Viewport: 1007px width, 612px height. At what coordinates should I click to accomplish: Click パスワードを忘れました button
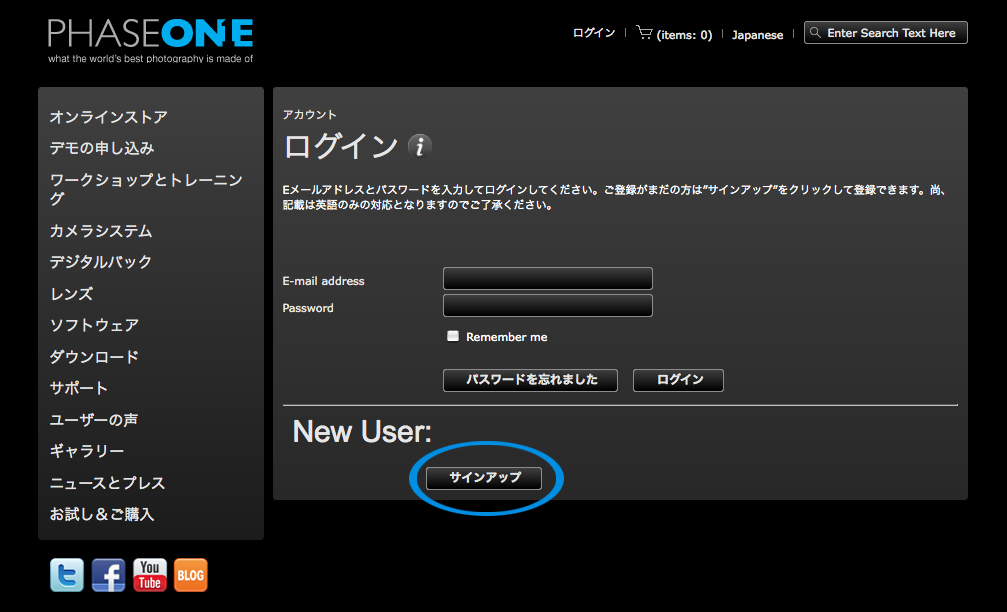[x=530, y=380]
